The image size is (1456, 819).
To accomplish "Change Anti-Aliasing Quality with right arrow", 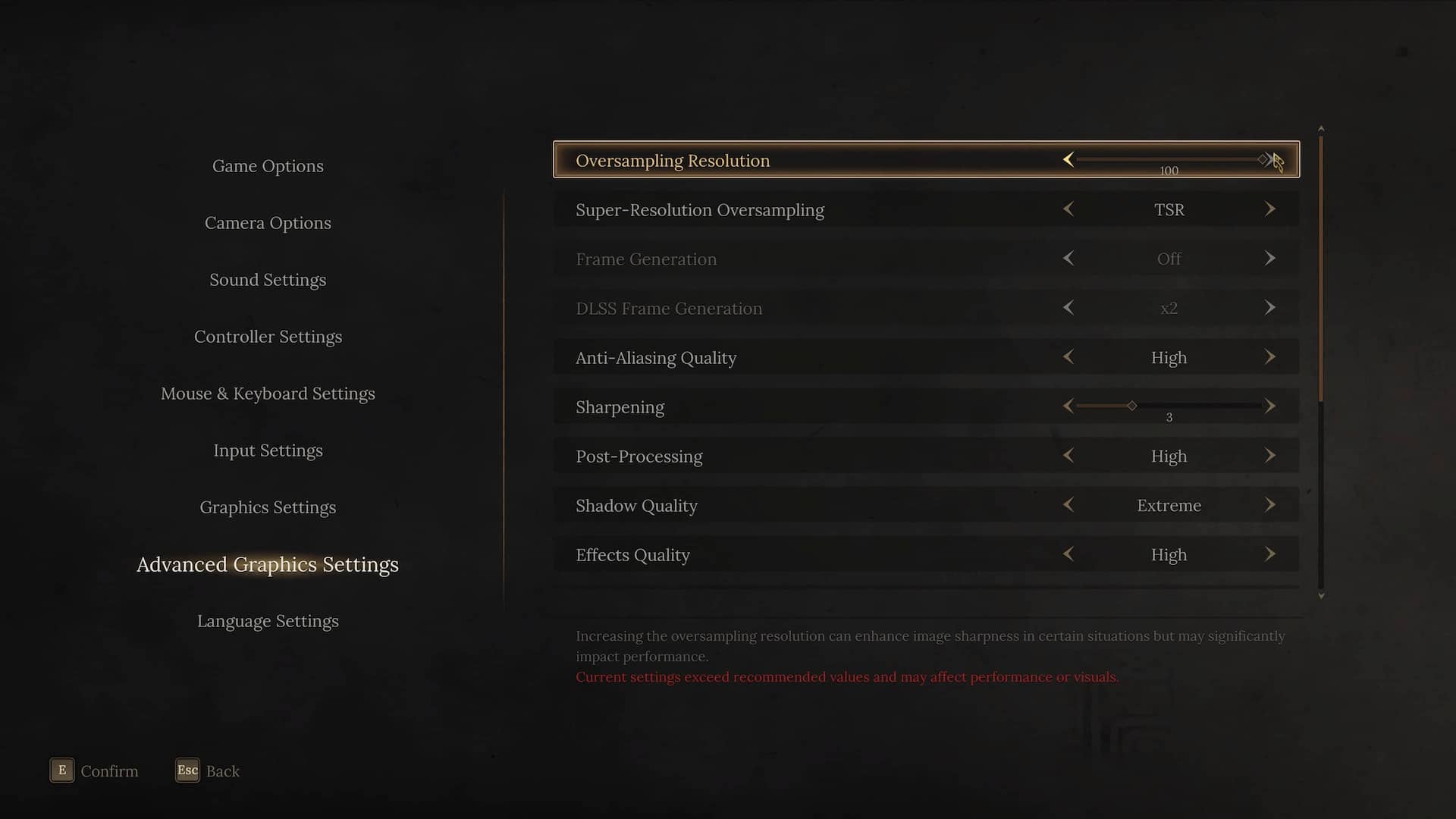I will [1270, 356].
